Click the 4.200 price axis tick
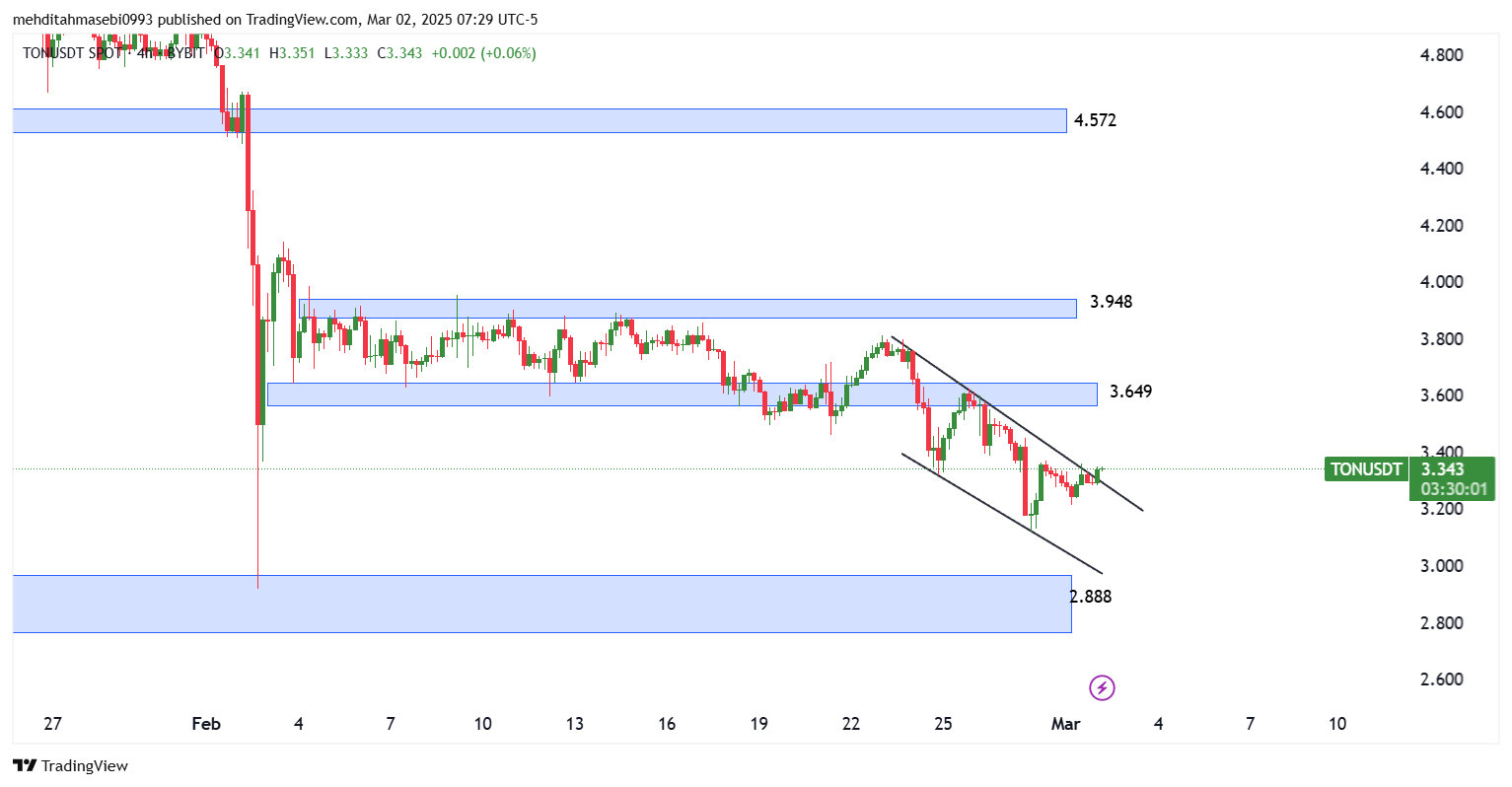Viewport: 1512px width, 787px height. [1441, 225]
